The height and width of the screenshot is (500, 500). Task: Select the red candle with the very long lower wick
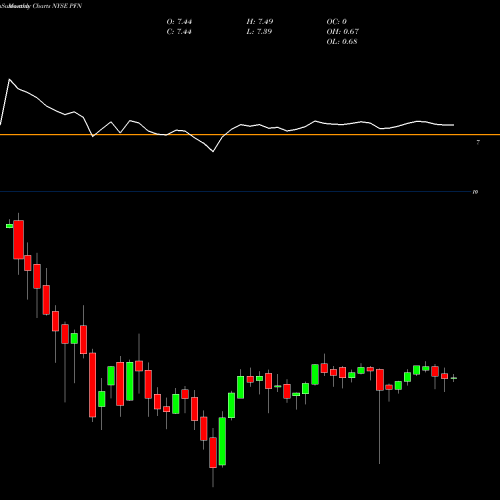pyautogui.click(x=380, y=380)
